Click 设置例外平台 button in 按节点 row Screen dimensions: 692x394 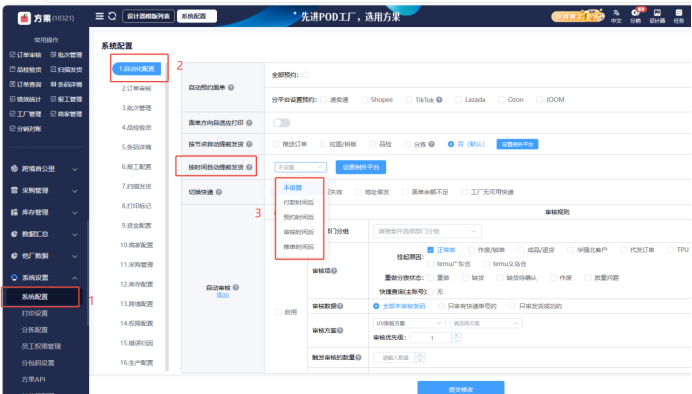tap(517, 144)
